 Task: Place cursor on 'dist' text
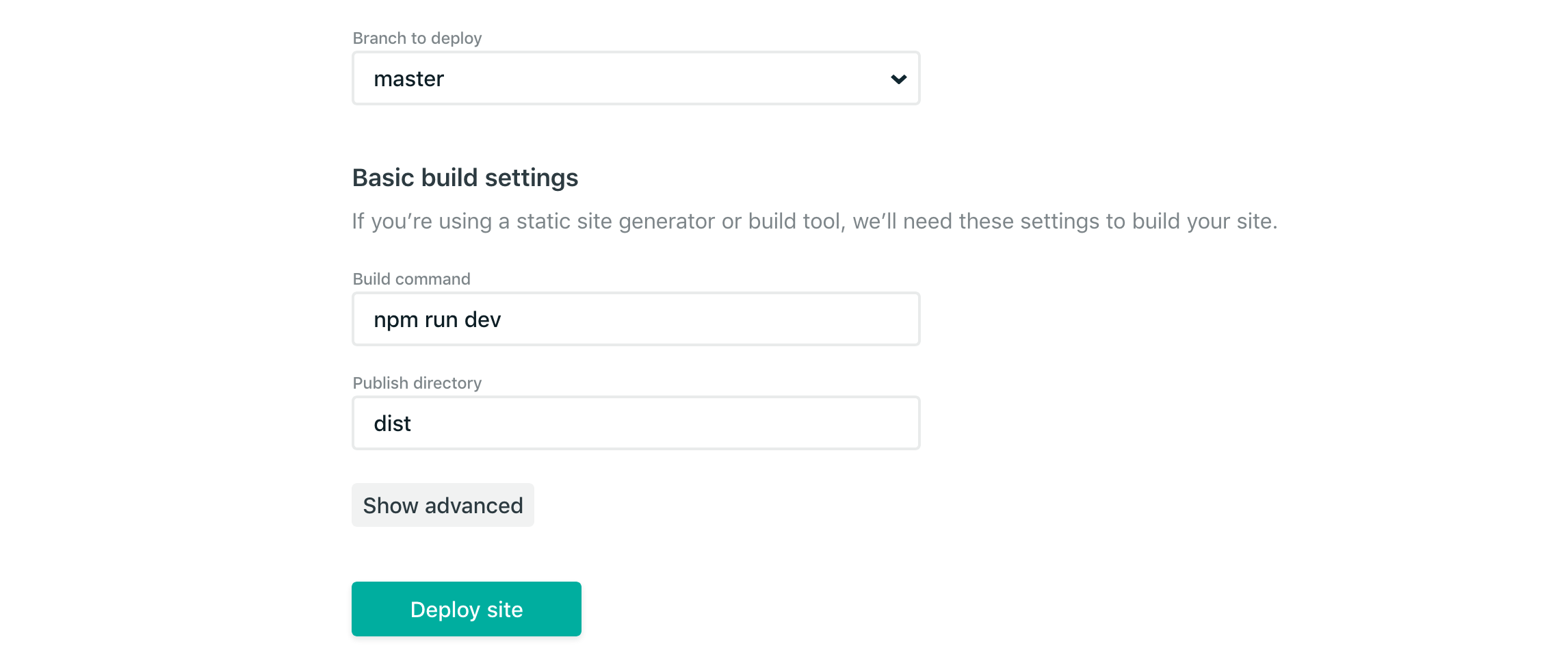click(392, 424)
